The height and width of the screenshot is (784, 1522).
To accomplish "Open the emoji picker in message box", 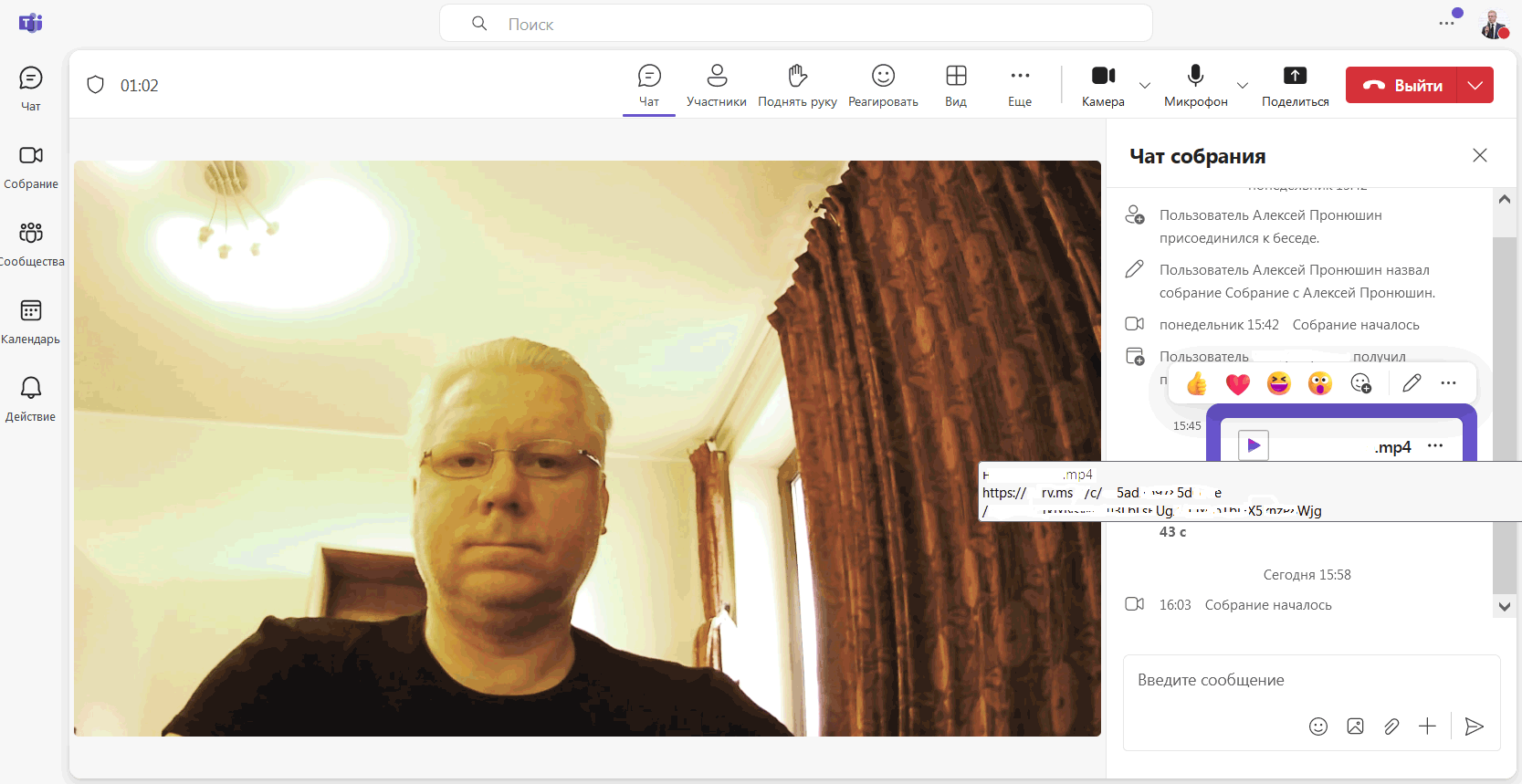I will [1317, 727].
